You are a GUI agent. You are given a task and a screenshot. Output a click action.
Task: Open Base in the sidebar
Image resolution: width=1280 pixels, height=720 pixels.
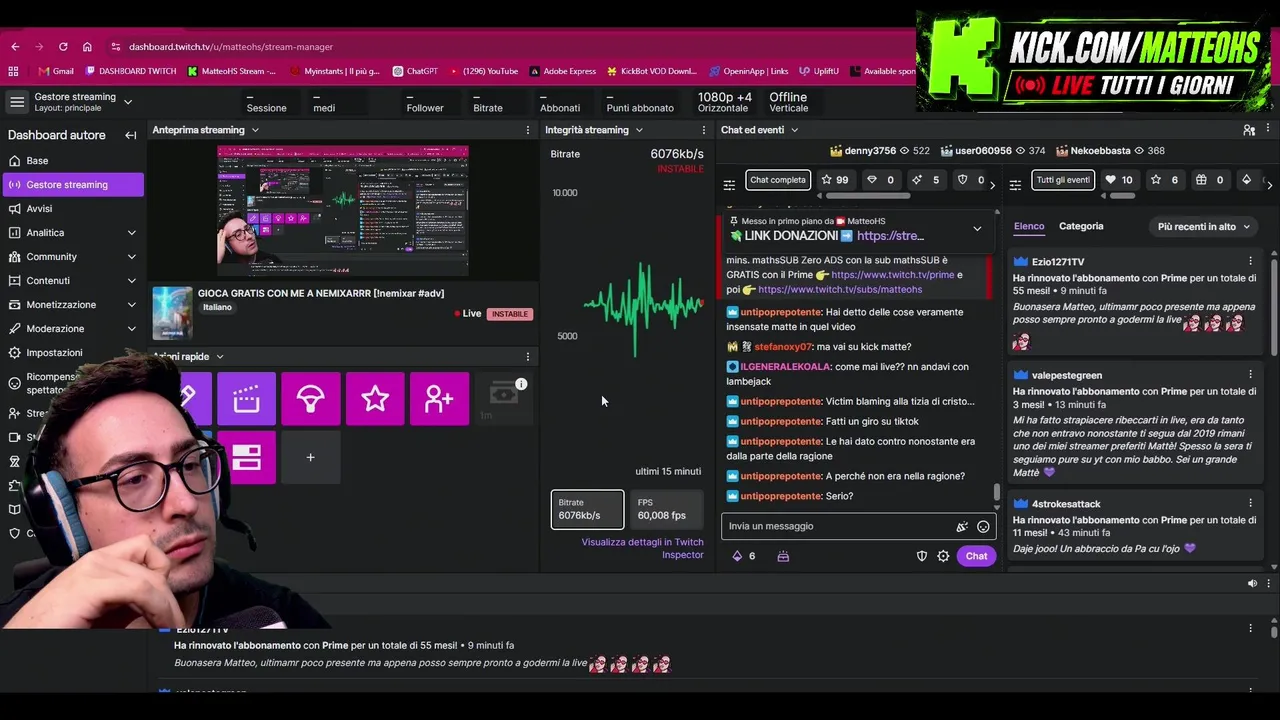[72, 161]
